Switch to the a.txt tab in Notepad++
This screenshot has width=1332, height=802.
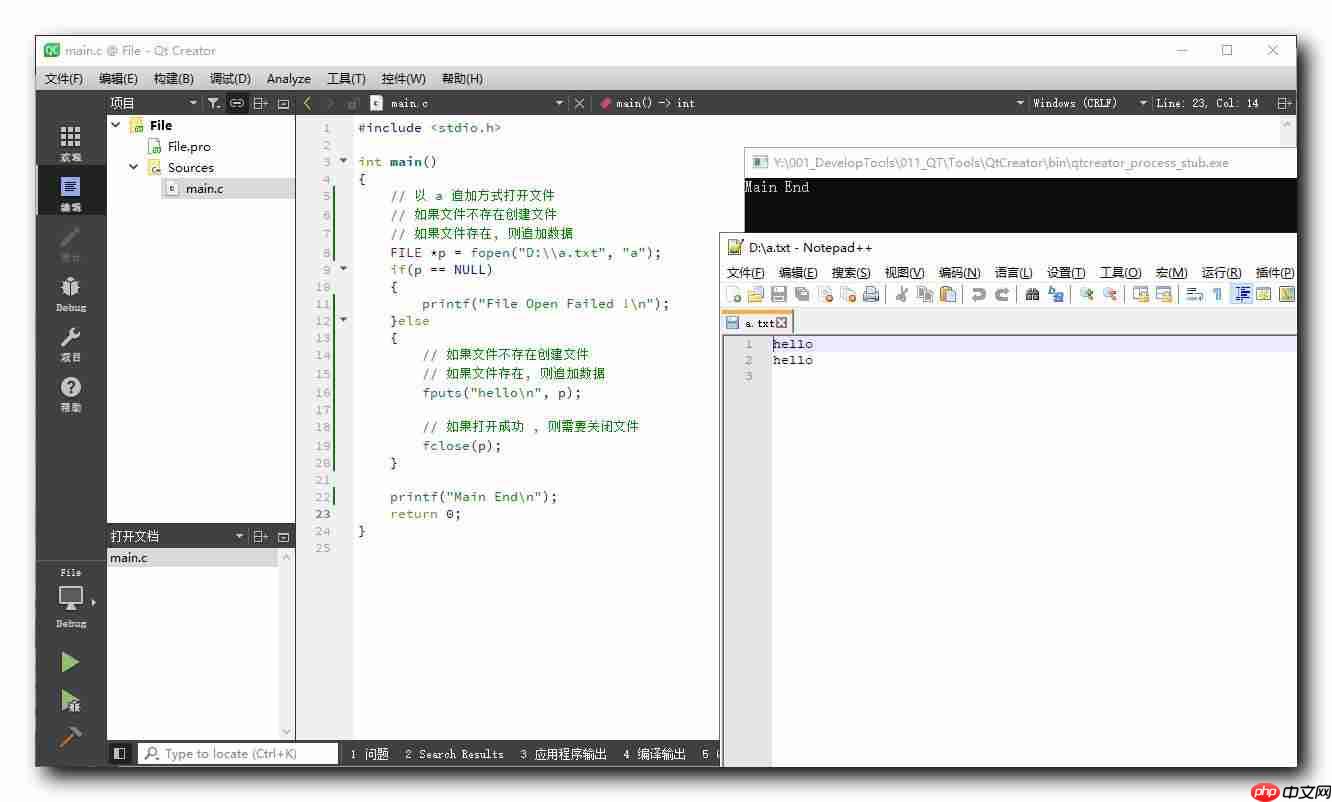[x=756, y=323]
